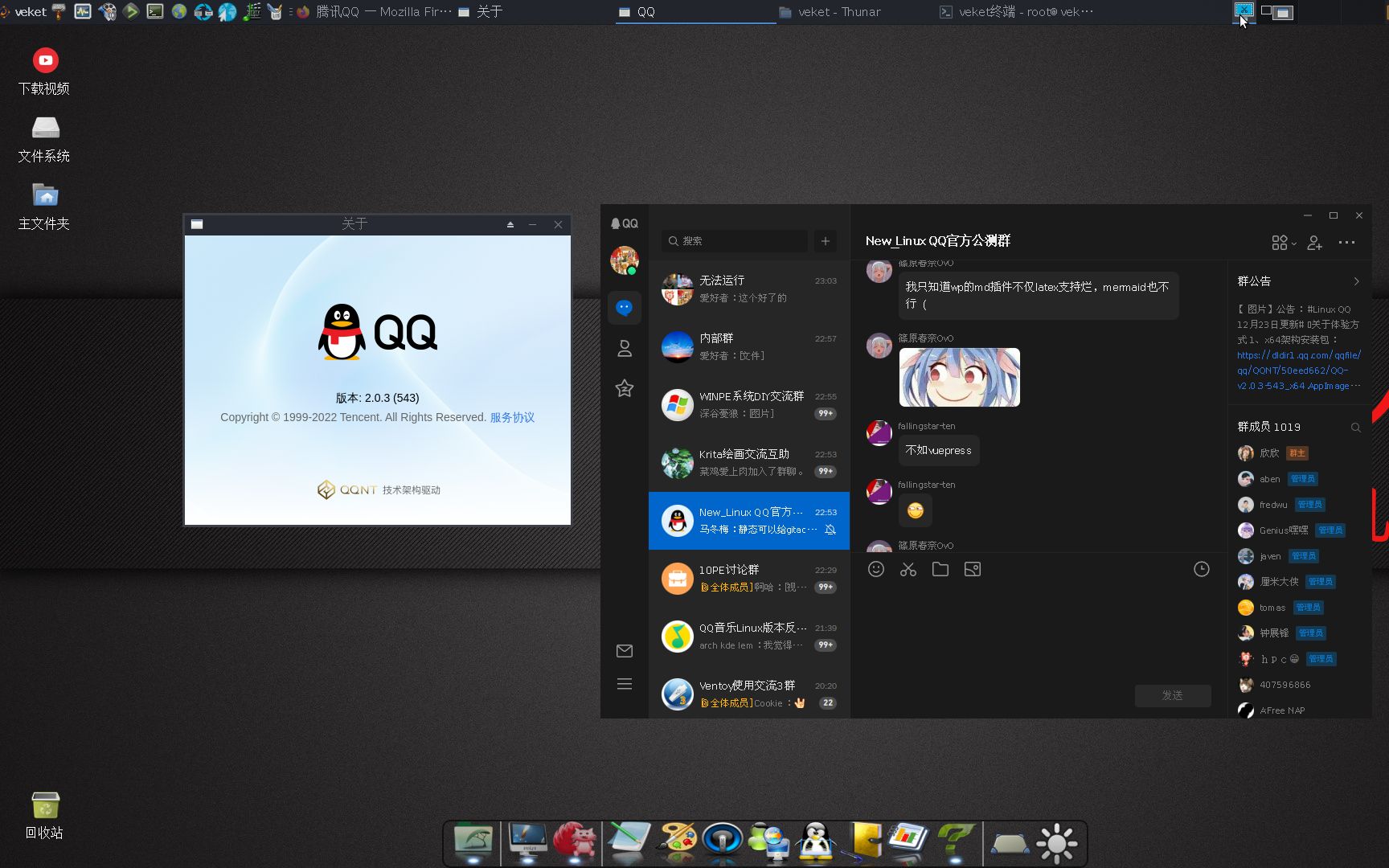Screen dimensions: 1389x868
Task: Select the screenshot scissors tool
Action: 908,569
